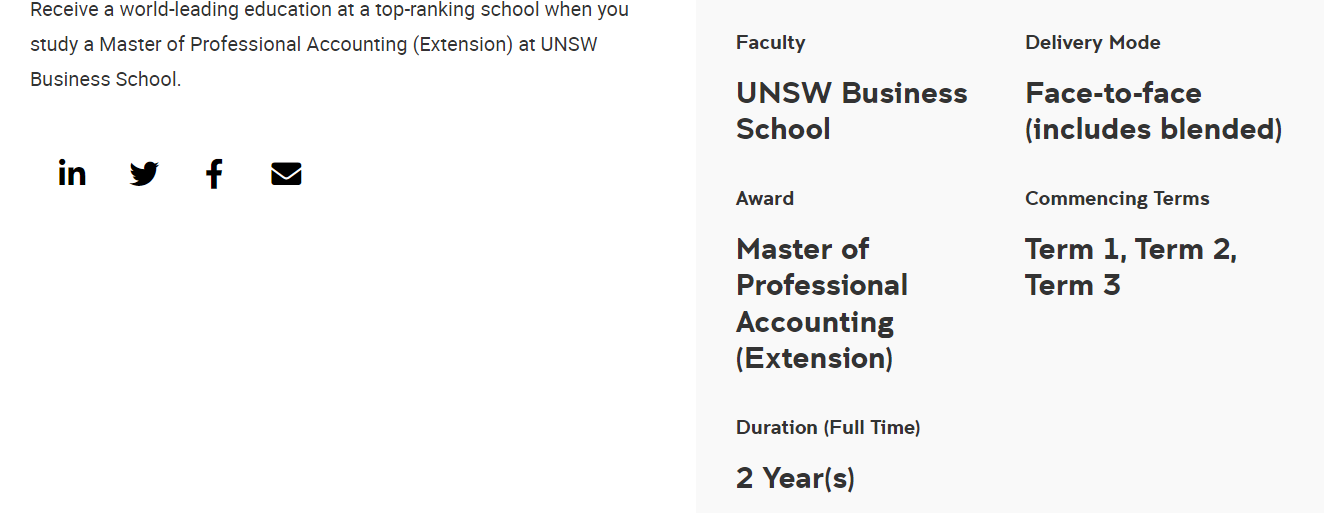1326x513 pixels.
Task: Click "Term 1" under Commencing Terms
Action: pyautogui.click(x=1075, y=249)
